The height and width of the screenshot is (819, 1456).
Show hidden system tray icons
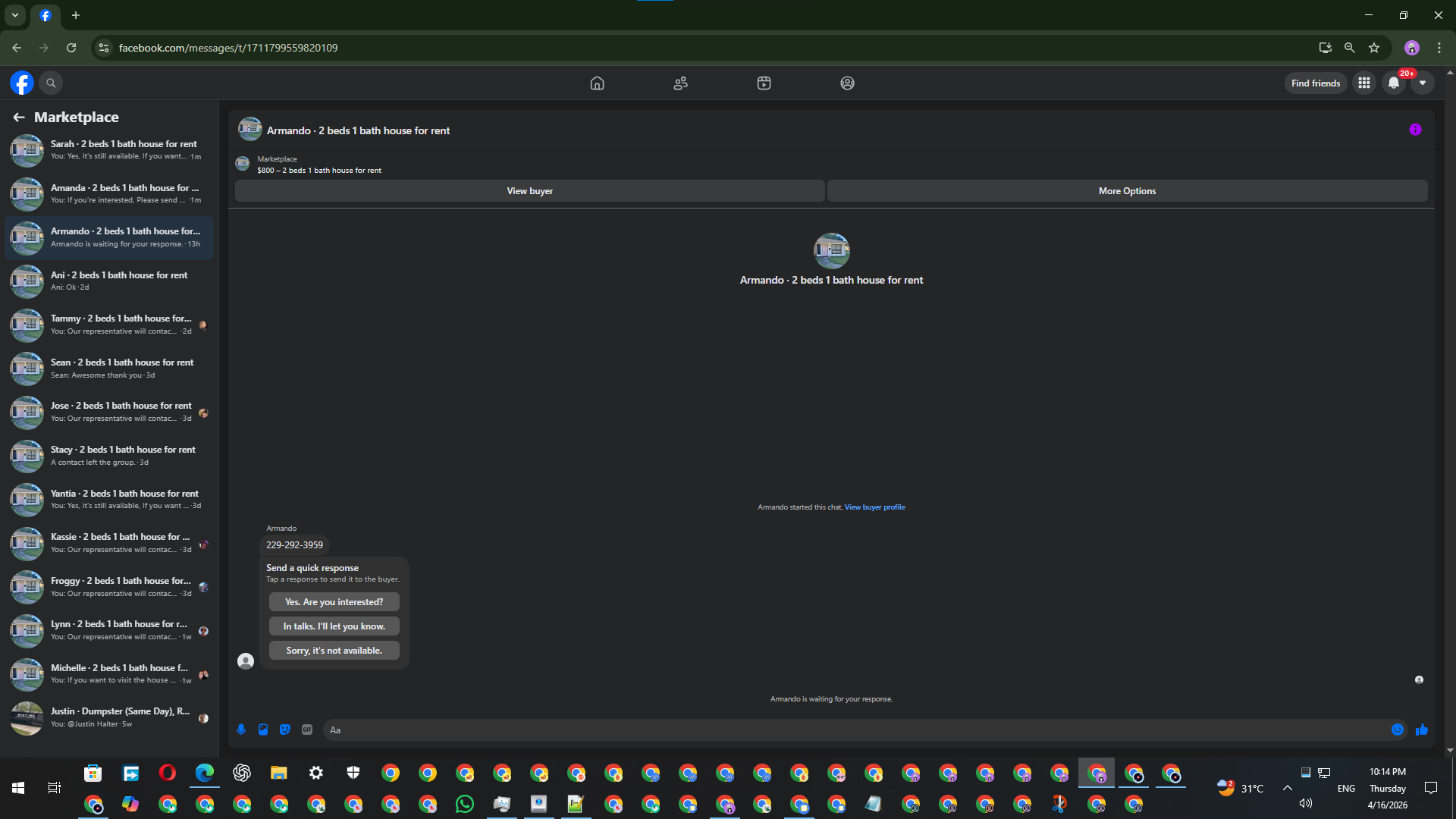pos(1287,788)
